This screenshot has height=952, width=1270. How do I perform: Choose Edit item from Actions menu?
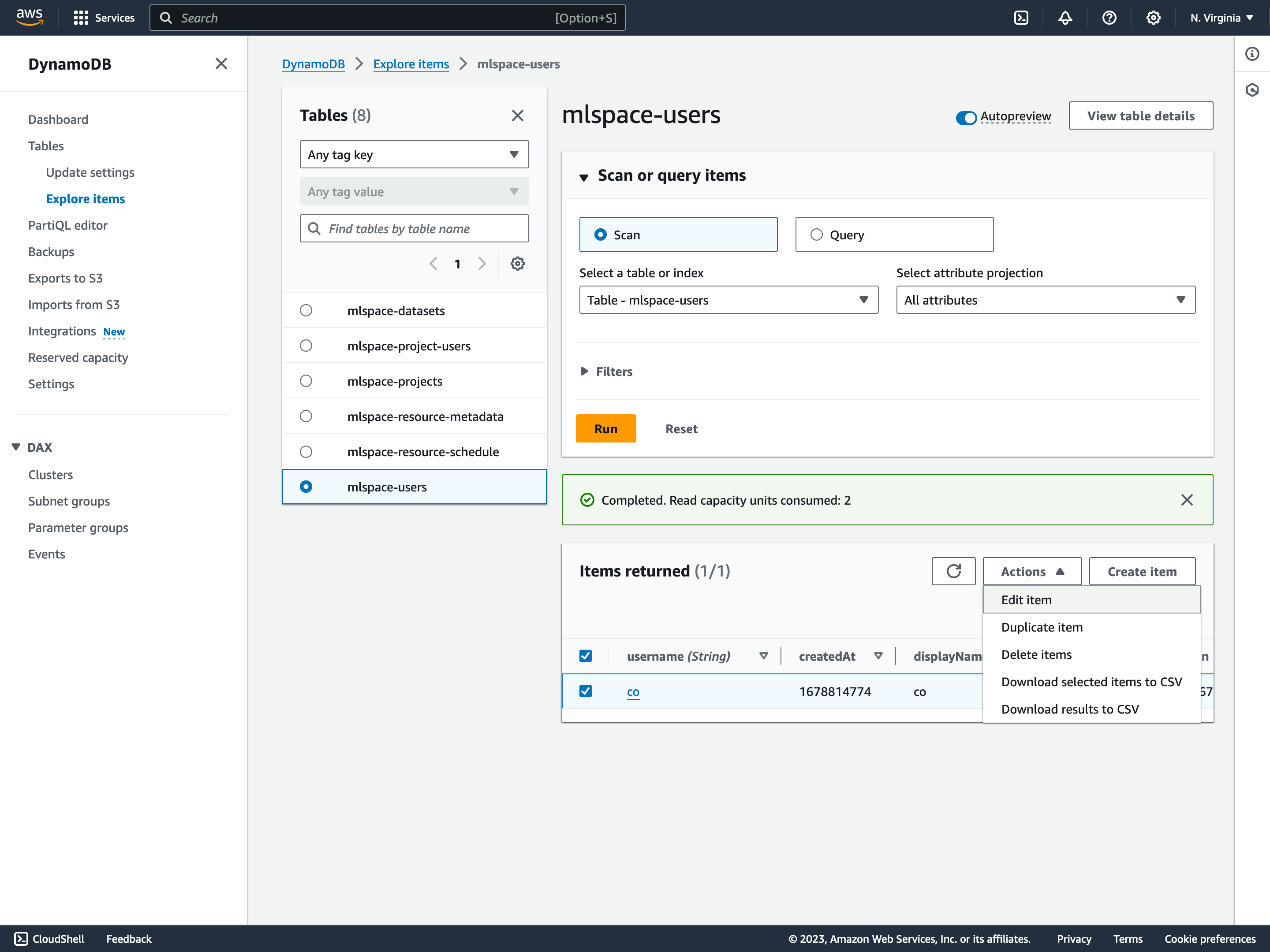(1091, 600)
